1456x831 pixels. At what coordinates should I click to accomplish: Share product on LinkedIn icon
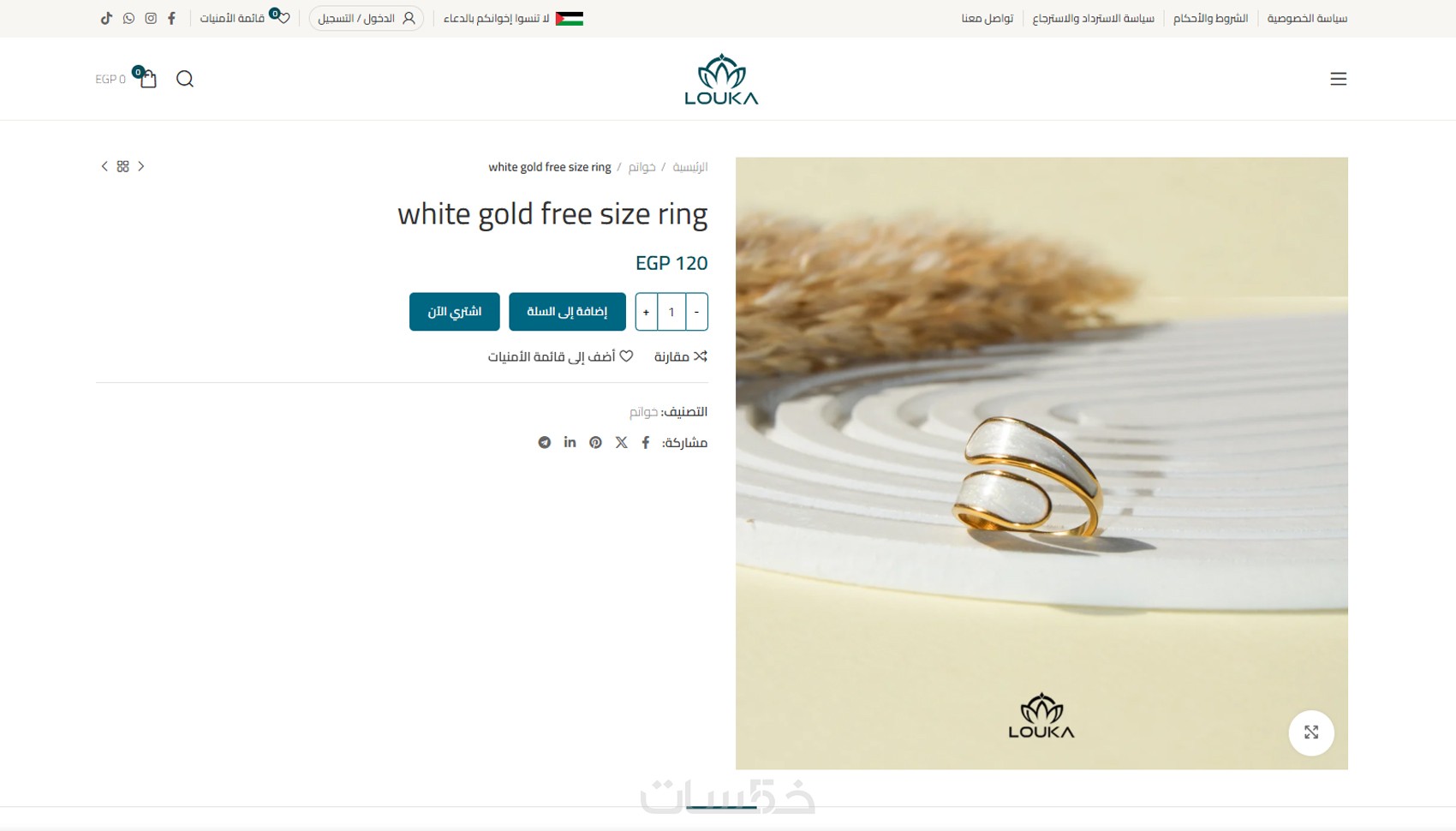(x=570, y=442)
